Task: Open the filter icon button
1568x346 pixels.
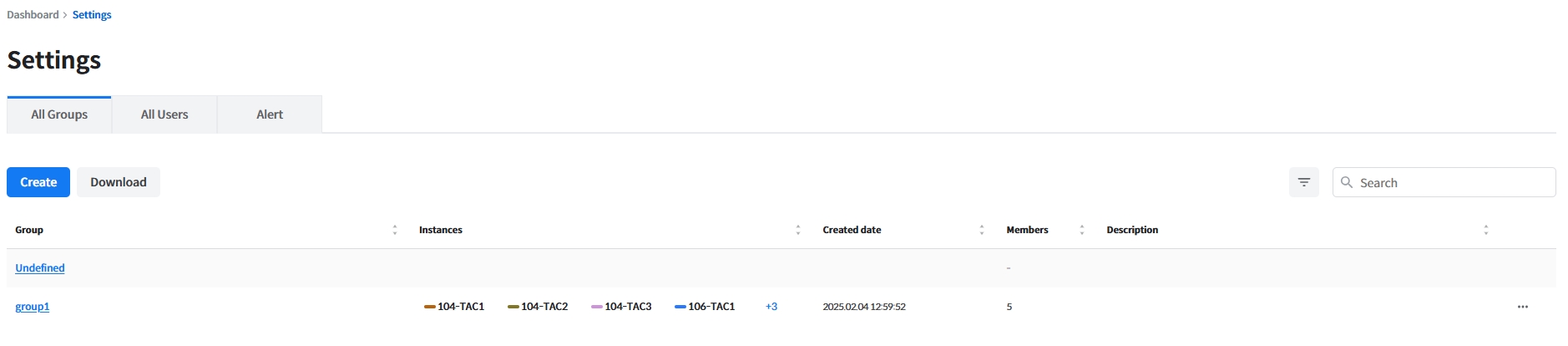Action: [x=1303, y=182]
